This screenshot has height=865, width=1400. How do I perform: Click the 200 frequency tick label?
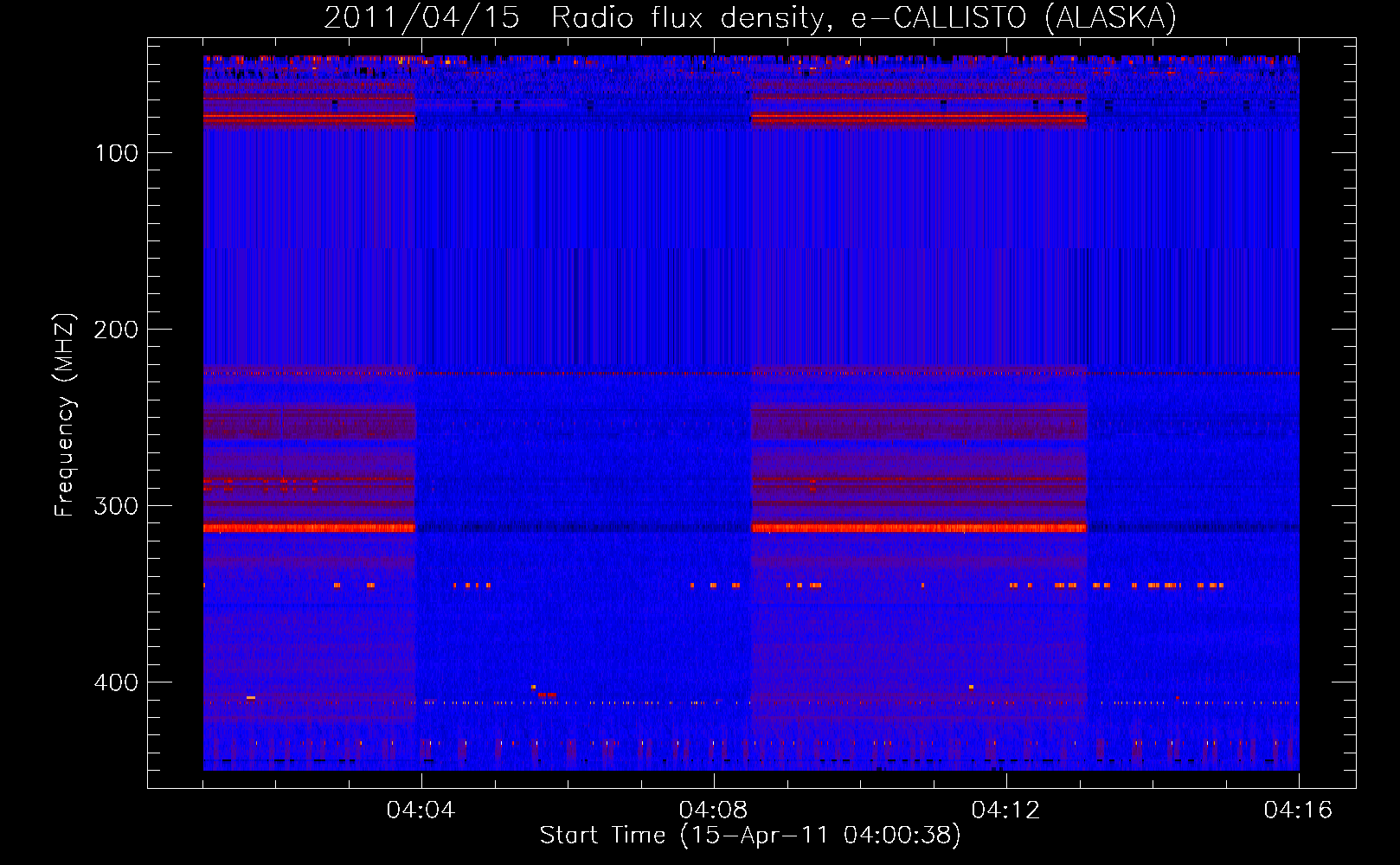[117, 330]
